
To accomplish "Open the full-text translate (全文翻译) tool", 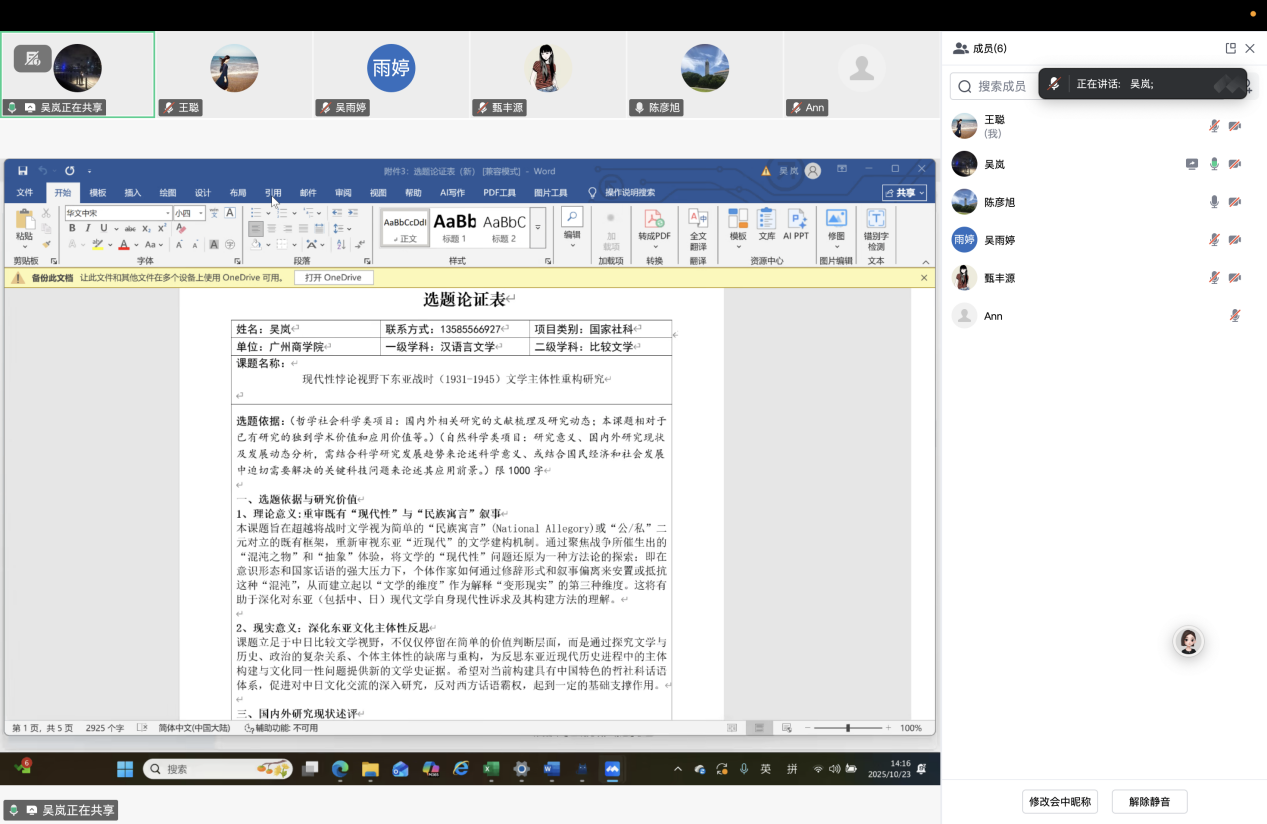I will [698, 226].
